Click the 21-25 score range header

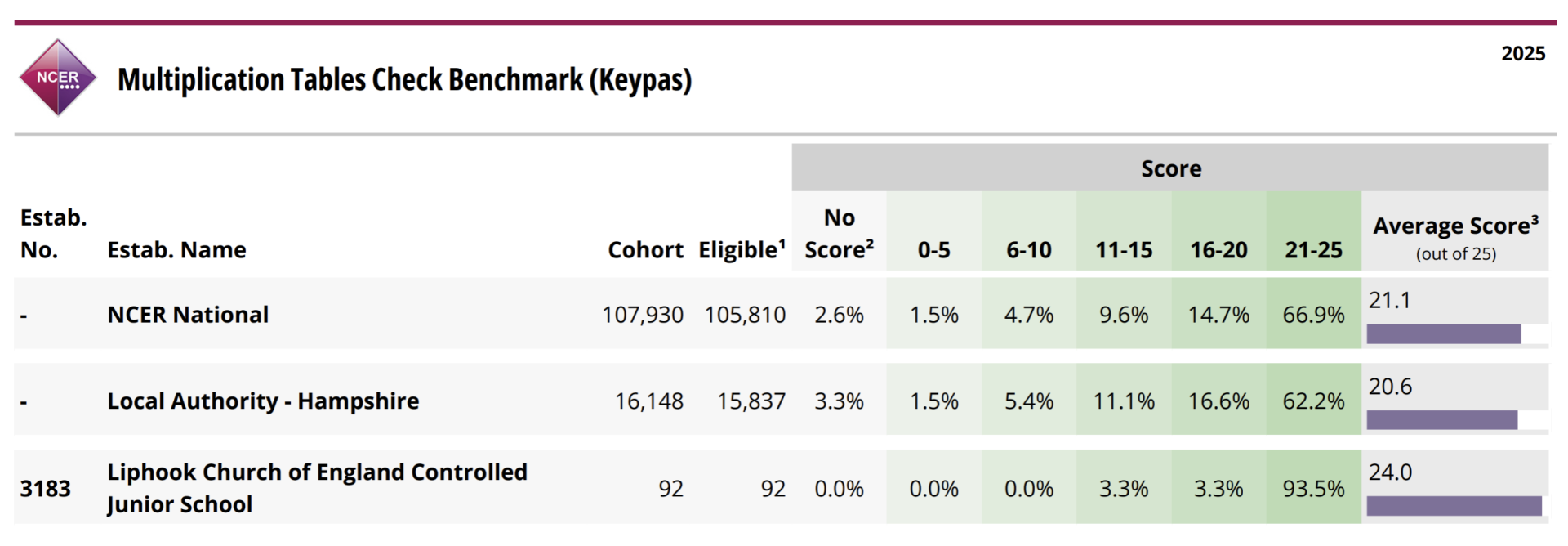click(x=1313, y=250)
